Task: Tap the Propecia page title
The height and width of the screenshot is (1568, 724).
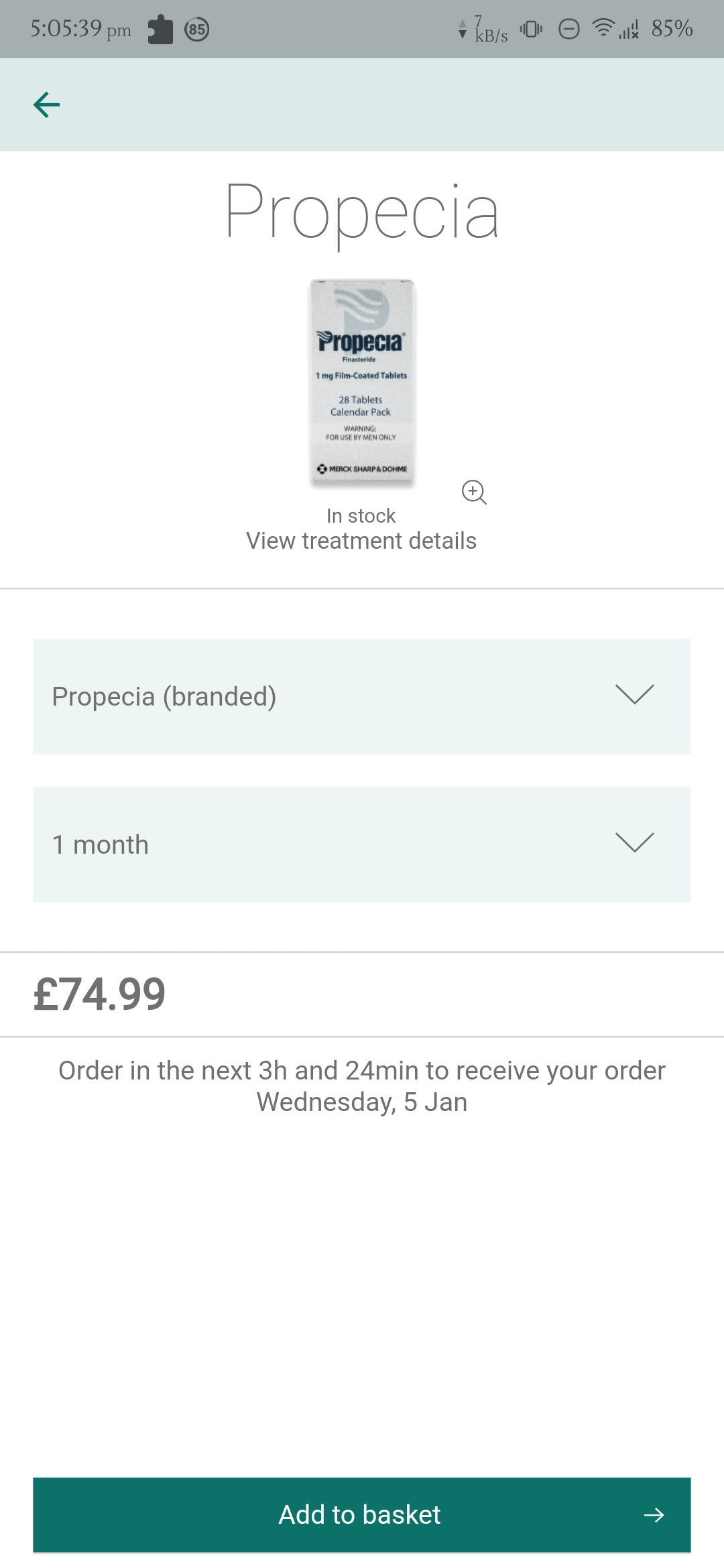Action: [361, 212]
